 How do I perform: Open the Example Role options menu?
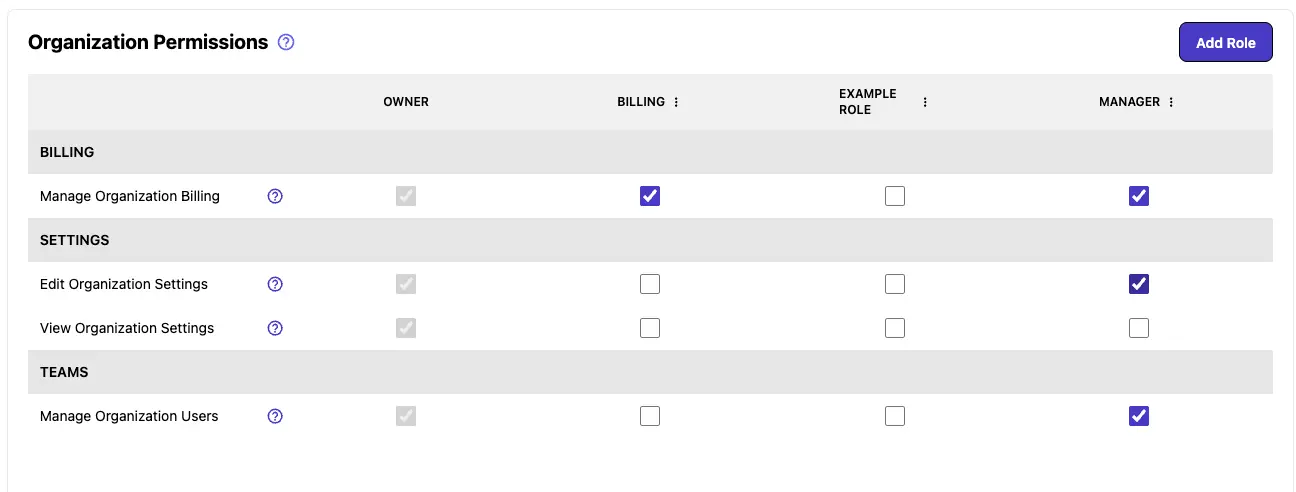tap(925, 102)
